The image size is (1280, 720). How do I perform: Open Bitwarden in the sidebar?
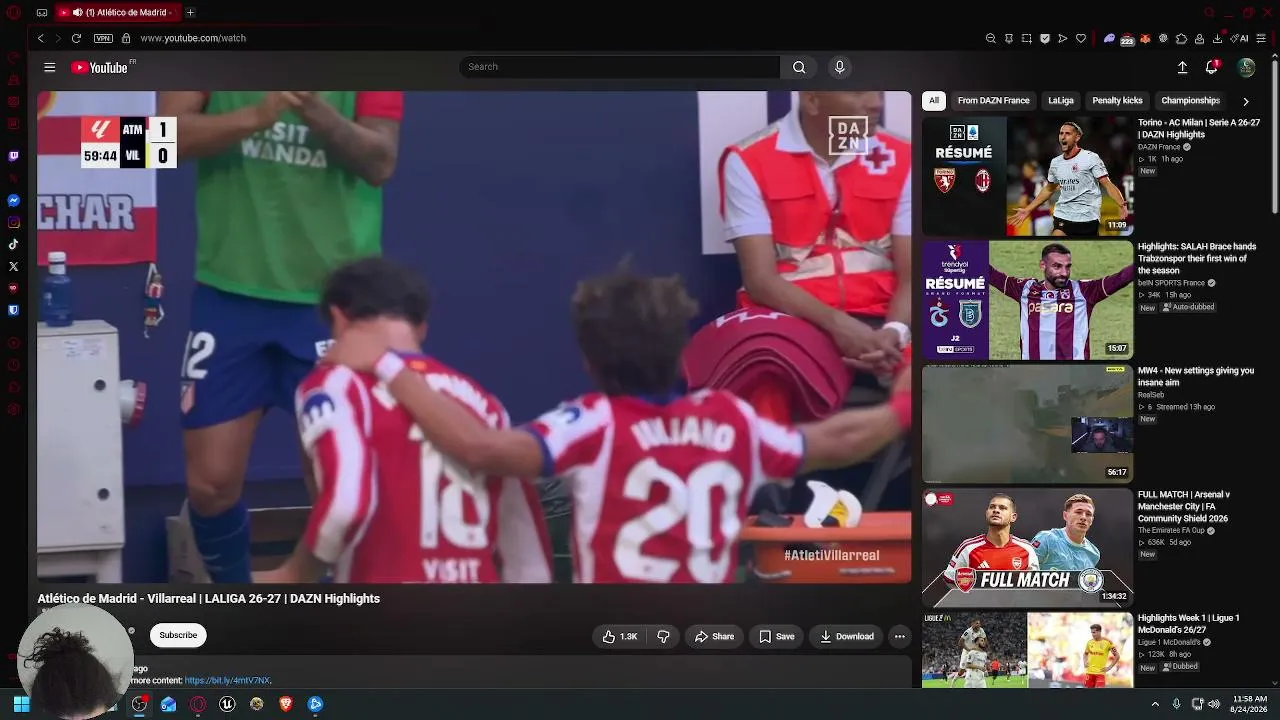(x=13, y=310)
